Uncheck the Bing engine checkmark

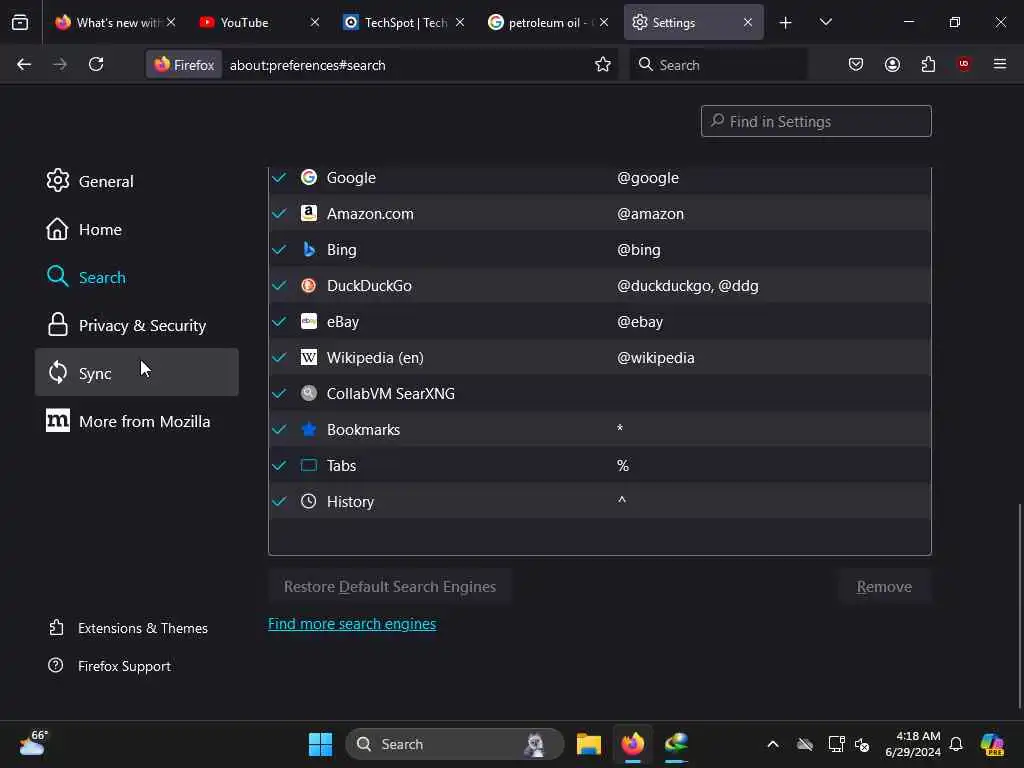click(x=279, y=249)
